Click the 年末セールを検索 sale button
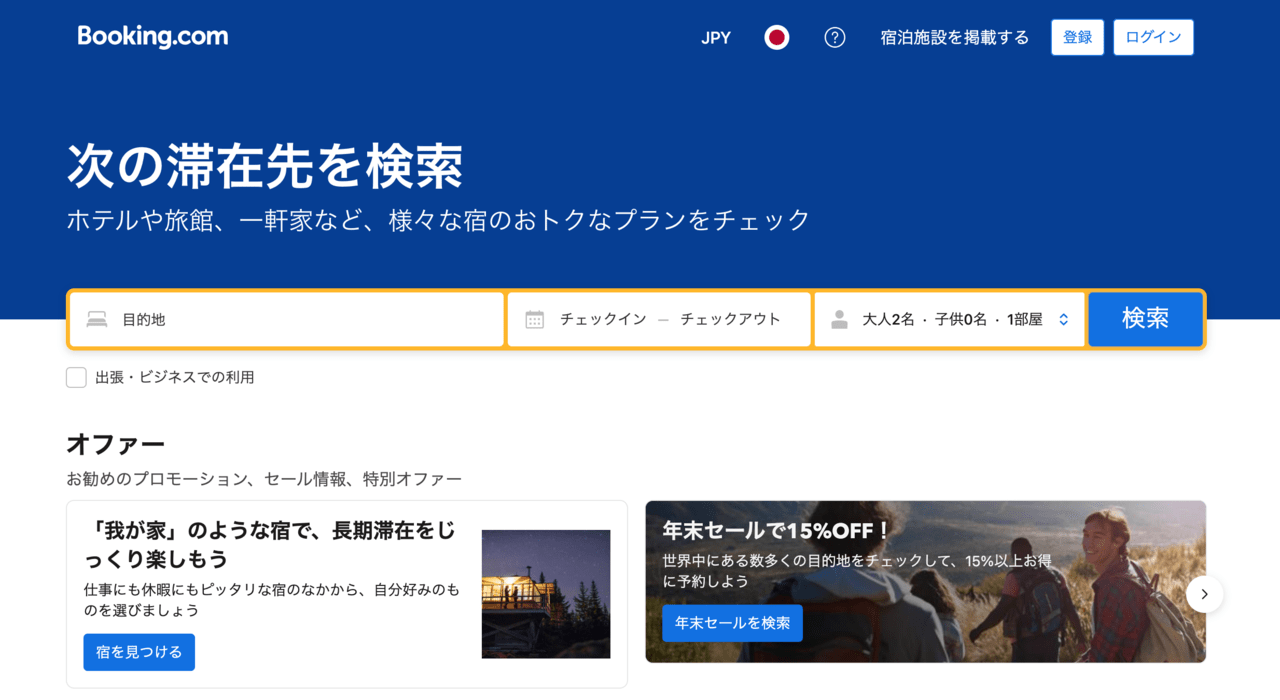1280x700 pixels. [x=732, y=623]
